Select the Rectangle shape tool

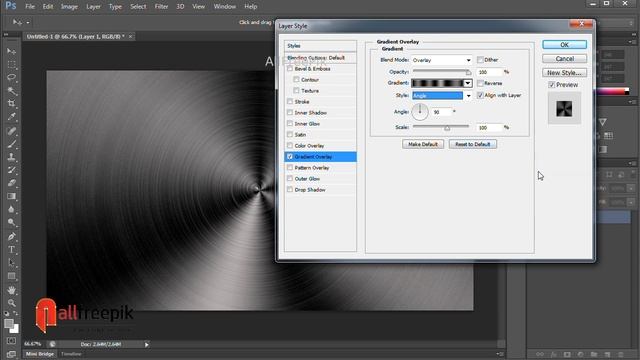(11, 276)
